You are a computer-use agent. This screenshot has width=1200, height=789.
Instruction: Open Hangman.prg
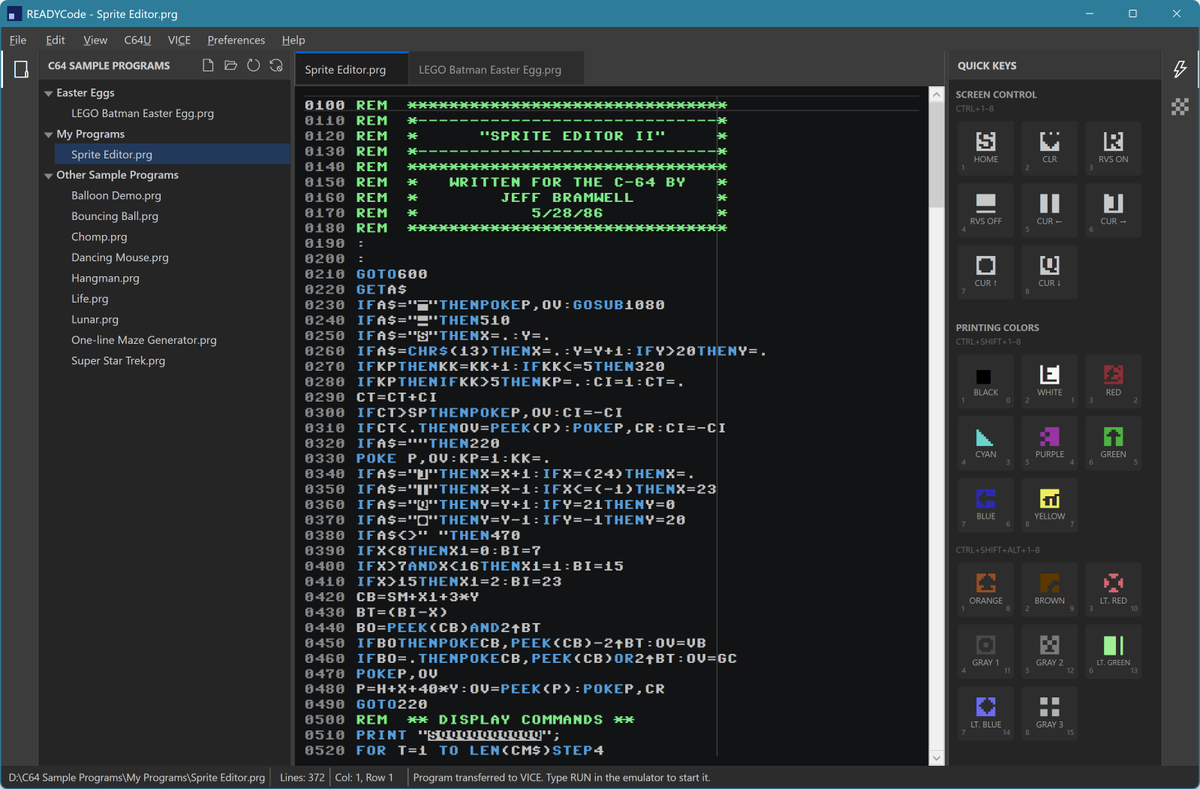[x=105, y=278]
